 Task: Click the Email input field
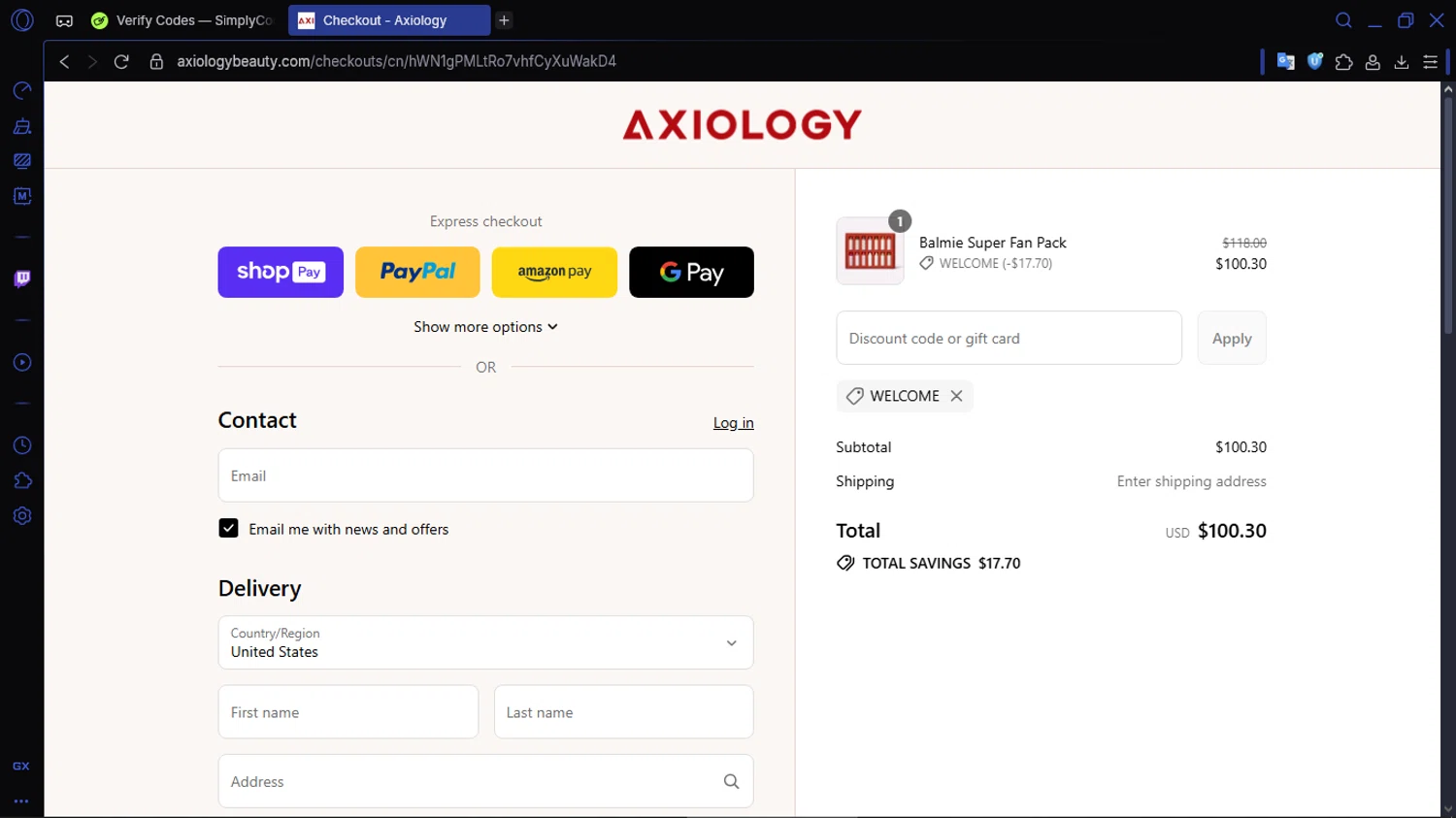pos(485,475)
